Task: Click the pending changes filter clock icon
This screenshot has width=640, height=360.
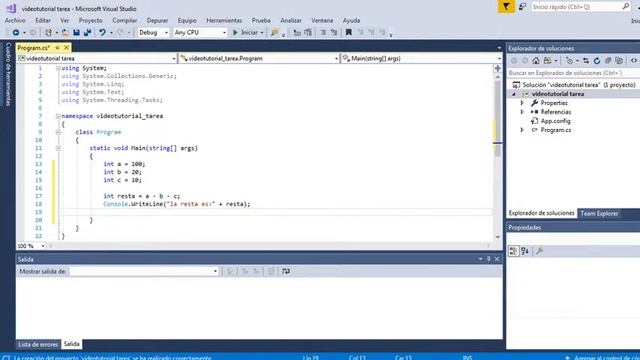Action: [569, 60]
